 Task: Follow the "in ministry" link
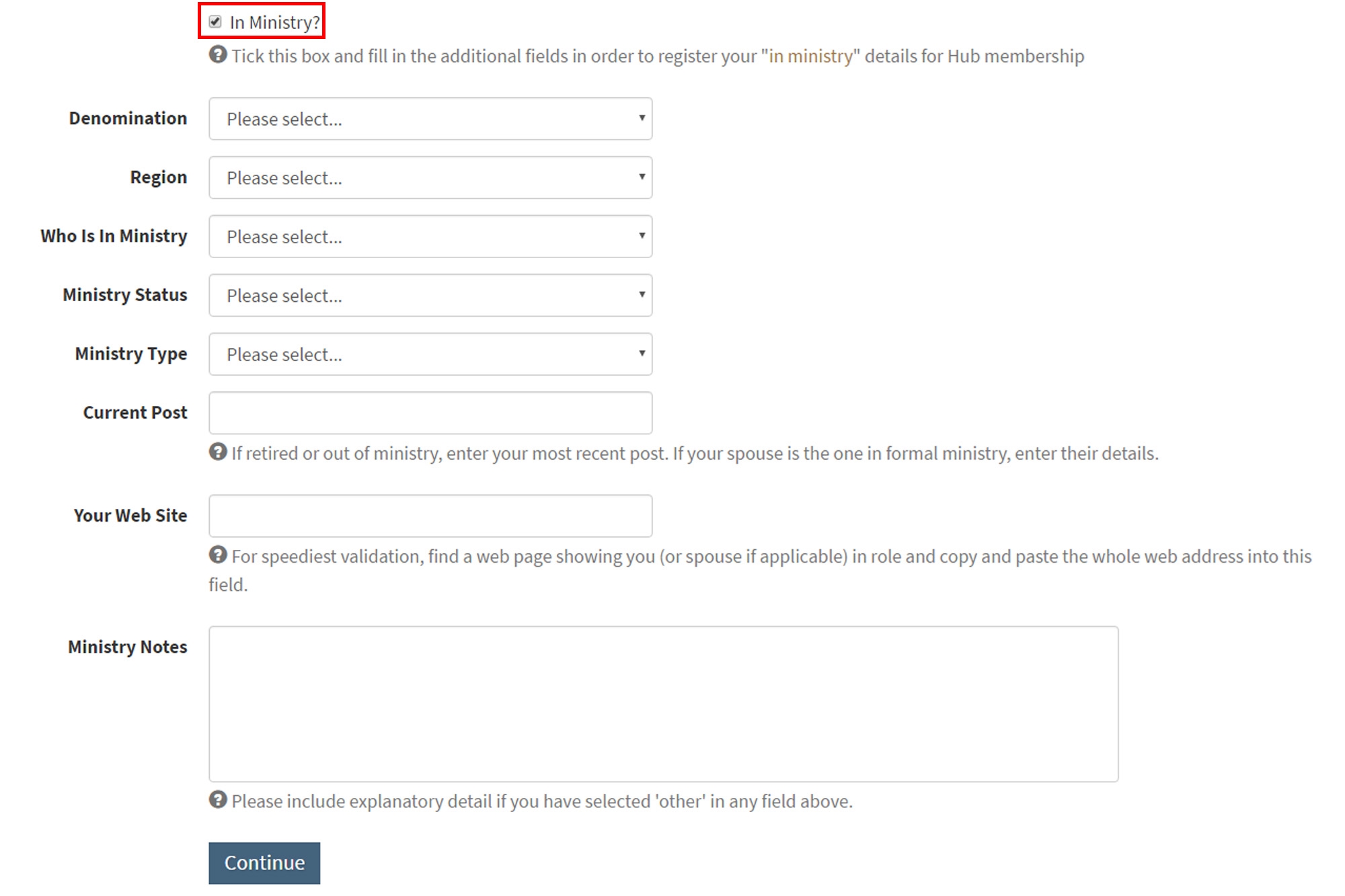tap(810, 56)
